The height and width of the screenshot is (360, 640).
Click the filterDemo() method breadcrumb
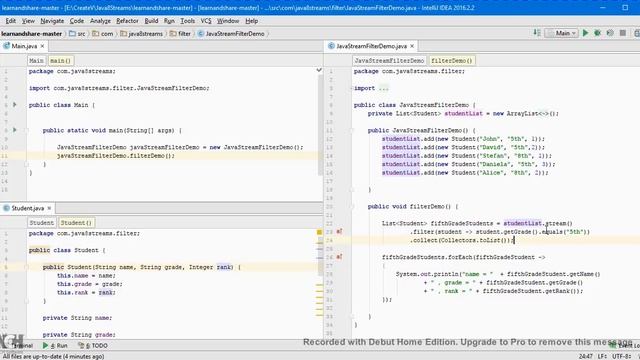452,60
